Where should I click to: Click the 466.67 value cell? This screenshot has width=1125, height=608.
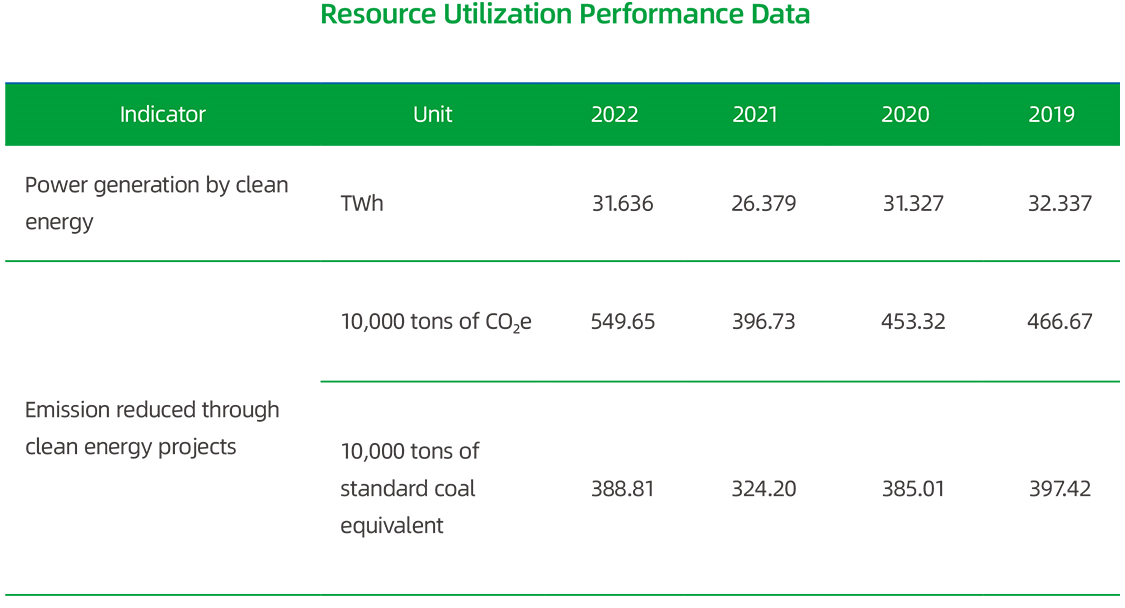[x=1060, y=322]
